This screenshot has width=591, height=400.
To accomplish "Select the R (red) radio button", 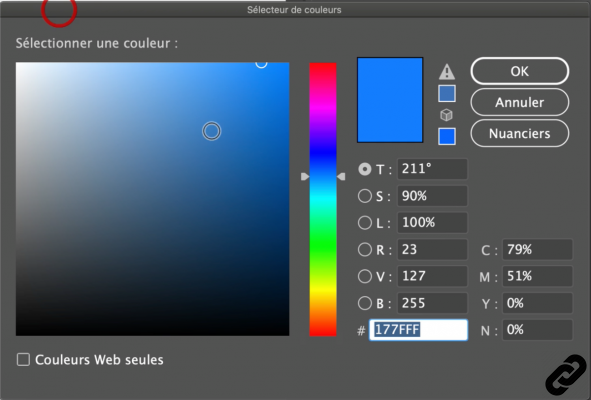I will coord(364,250).
